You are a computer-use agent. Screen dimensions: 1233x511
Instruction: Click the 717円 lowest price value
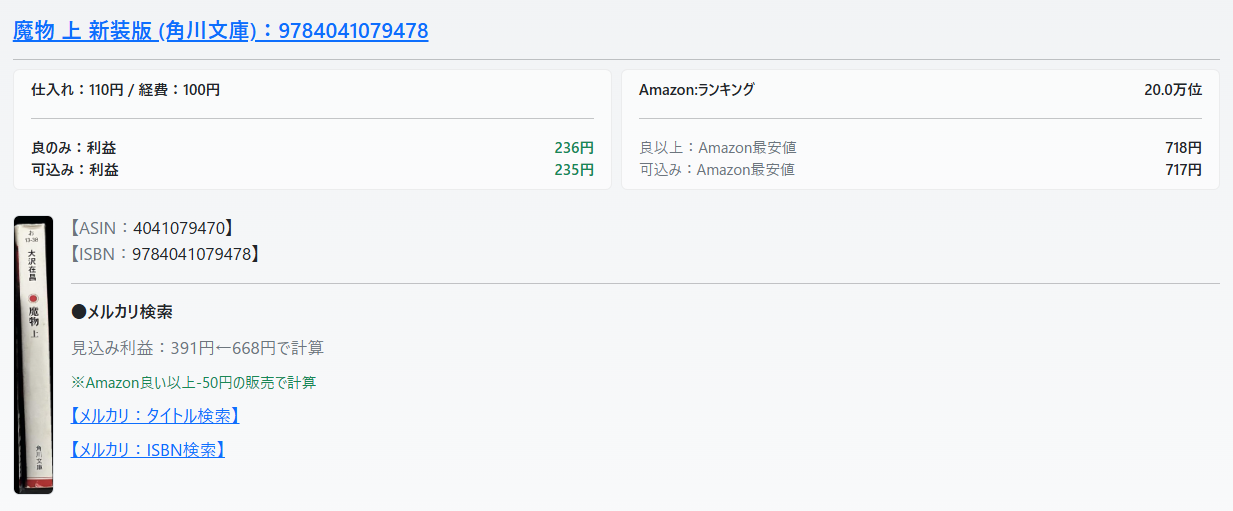tap(1183, 170)
